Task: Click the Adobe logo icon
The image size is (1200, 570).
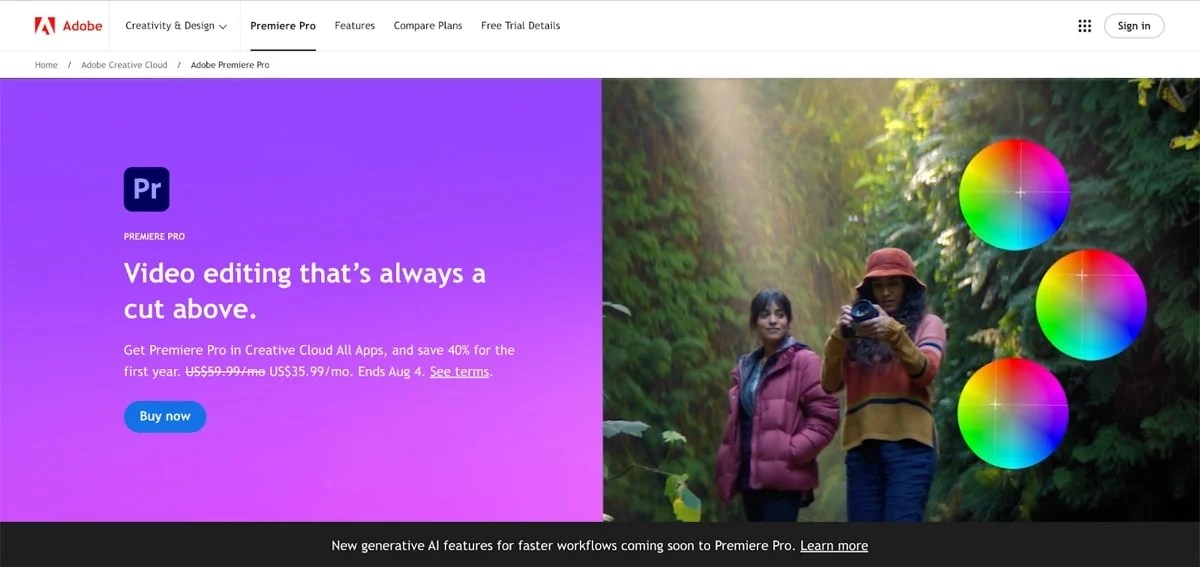Action: point(45,26)
